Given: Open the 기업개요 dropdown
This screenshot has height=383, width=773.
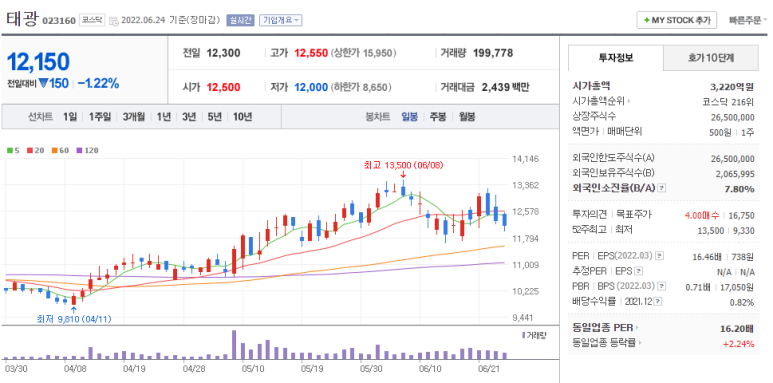Looking at the screenshot, I should click(x=281, y=20).
